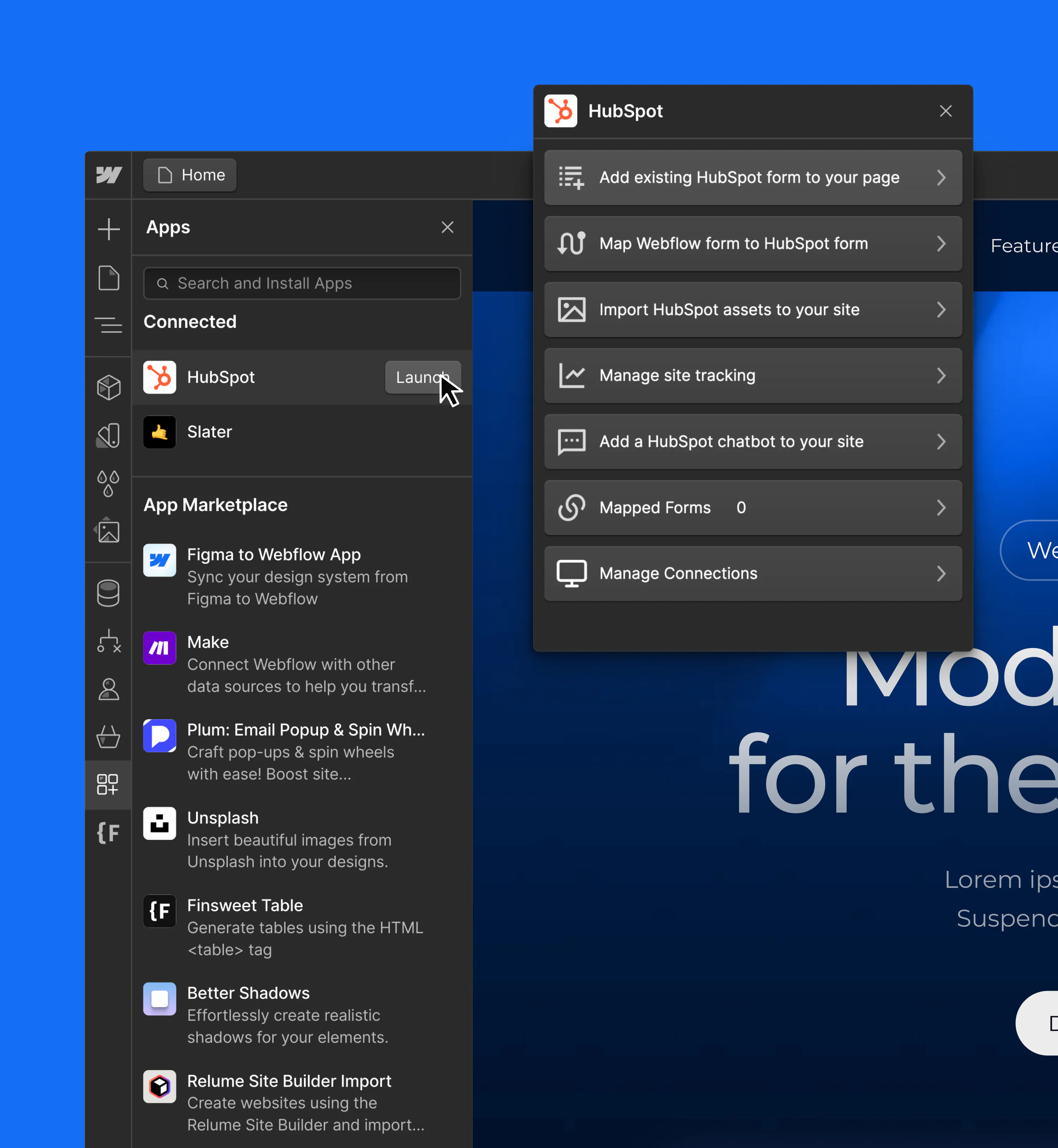1058x1148 pixels.
Task: Click the Finsweet Table app icon
Action: [x=160, y=911]
